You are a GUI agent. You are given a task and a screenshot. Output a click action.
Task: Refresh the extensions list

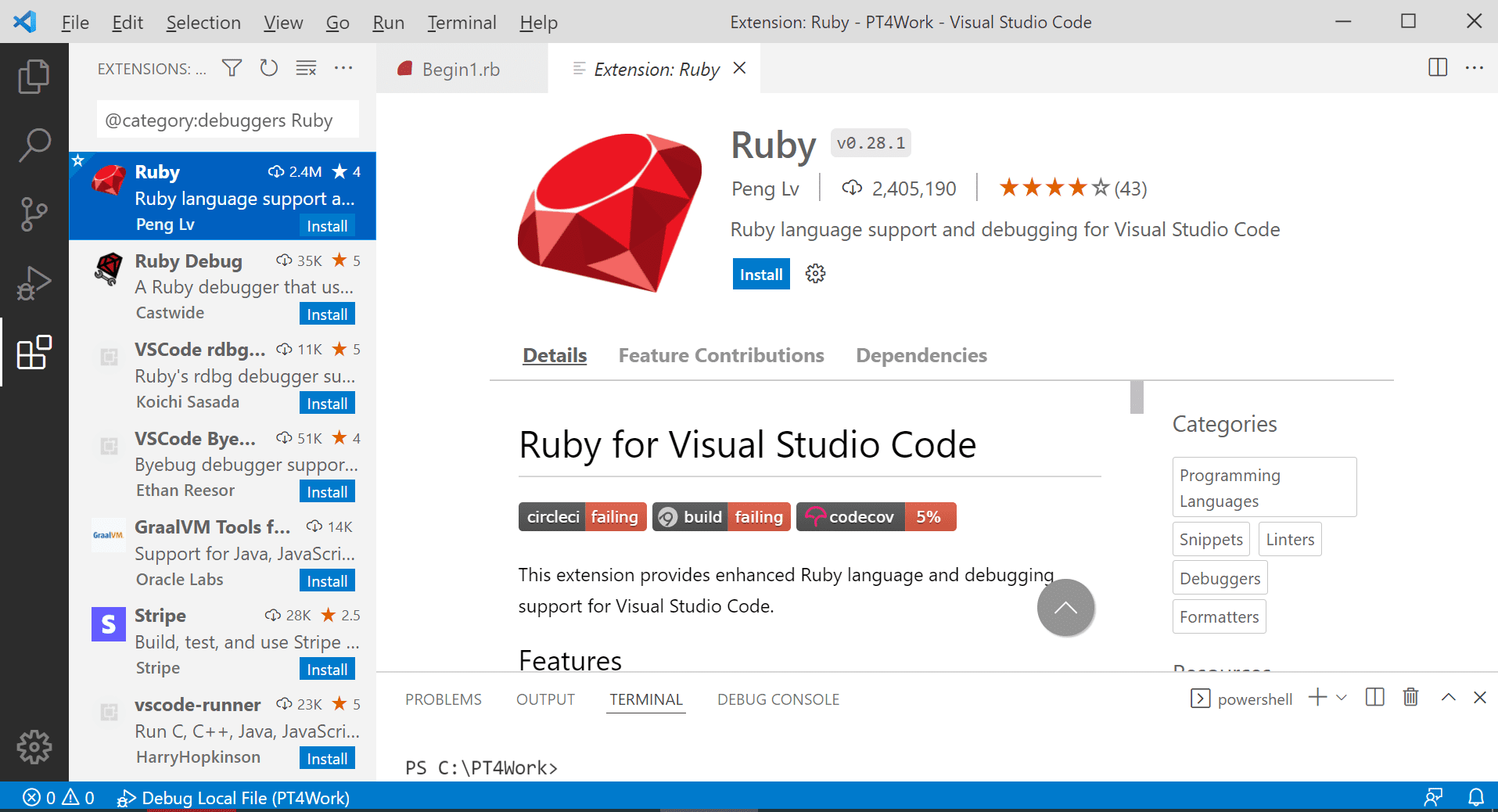click(269, 68)
